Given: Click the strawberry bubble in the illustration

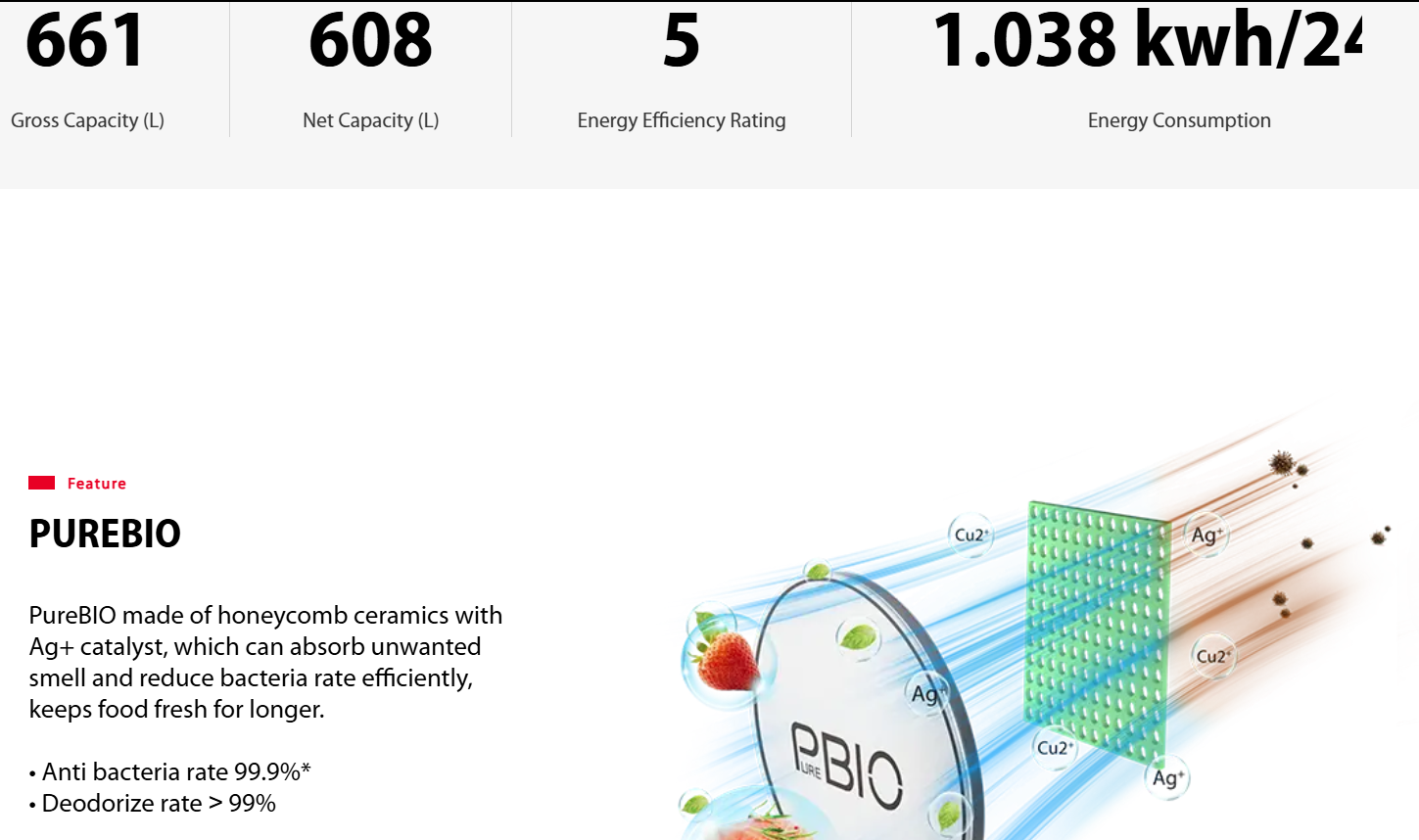Looking at the screenshot, I should point(727,658).
